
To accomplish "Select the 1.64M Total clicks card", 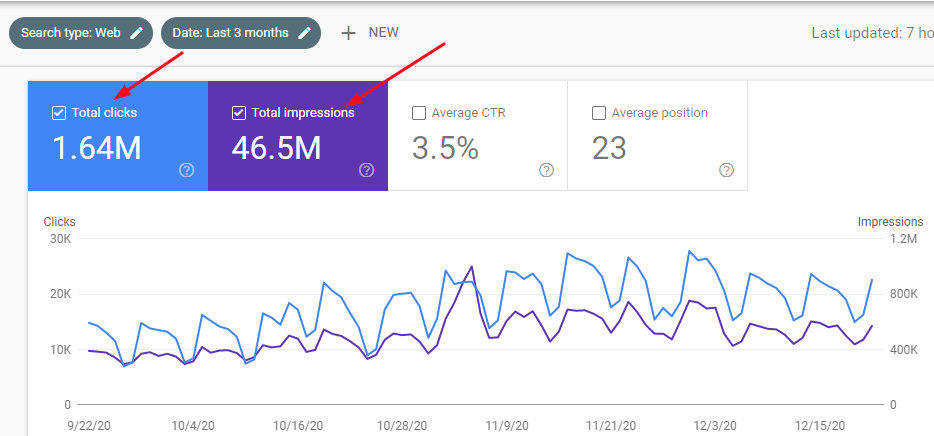I will [x=118, y=136].
